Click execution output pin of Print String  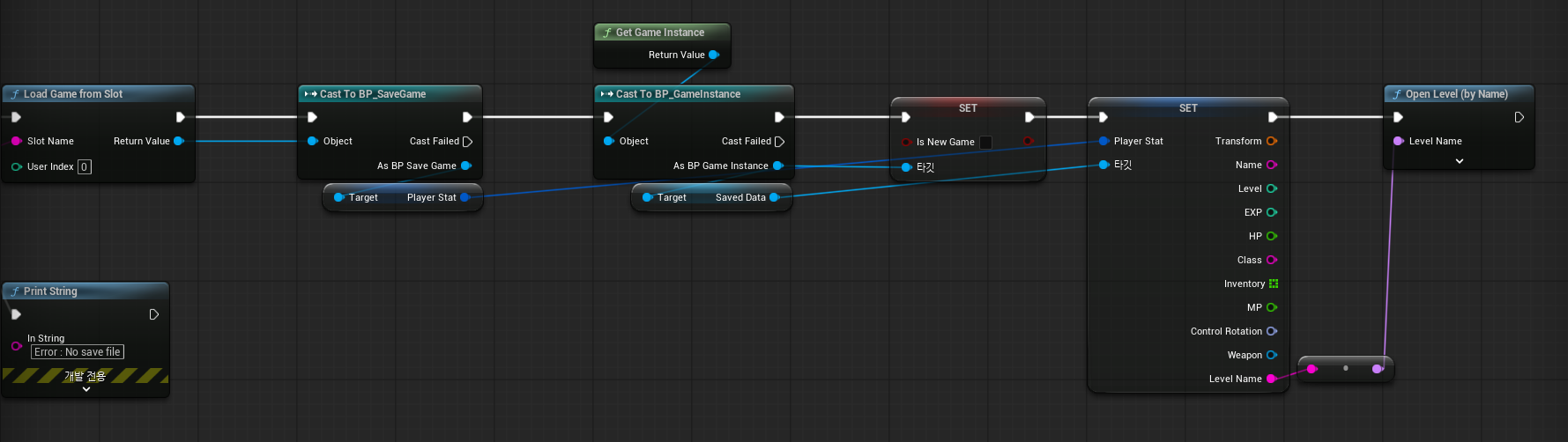[x=154, y=314]
